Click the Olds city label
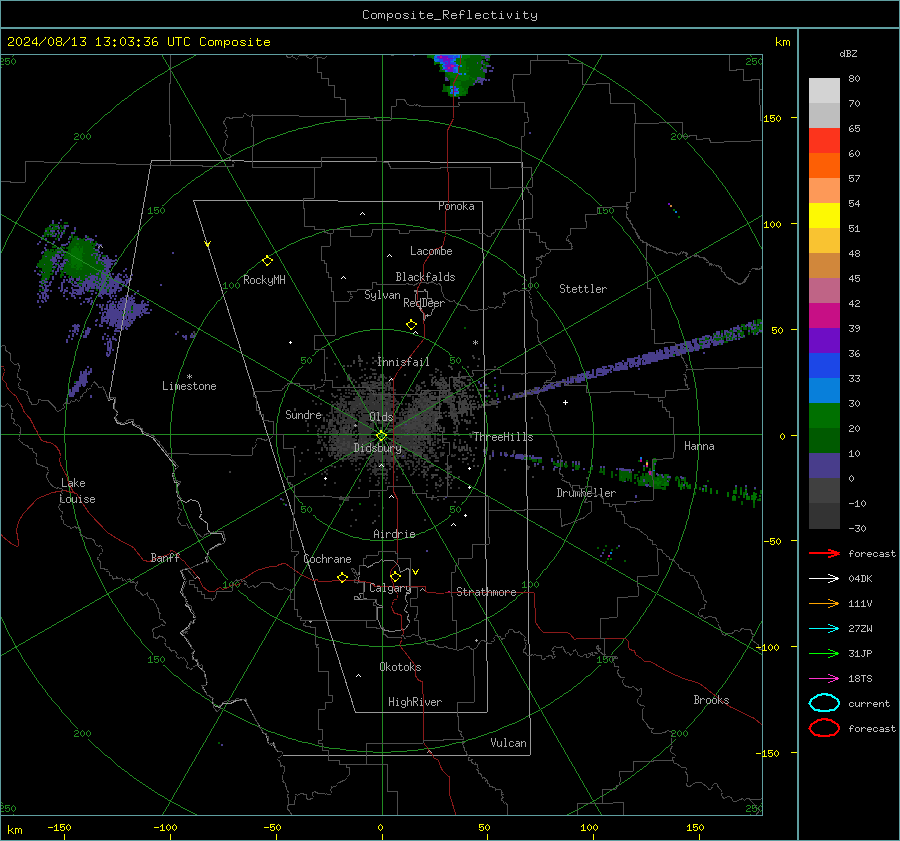The image size is (900, 841). point(381,417)
